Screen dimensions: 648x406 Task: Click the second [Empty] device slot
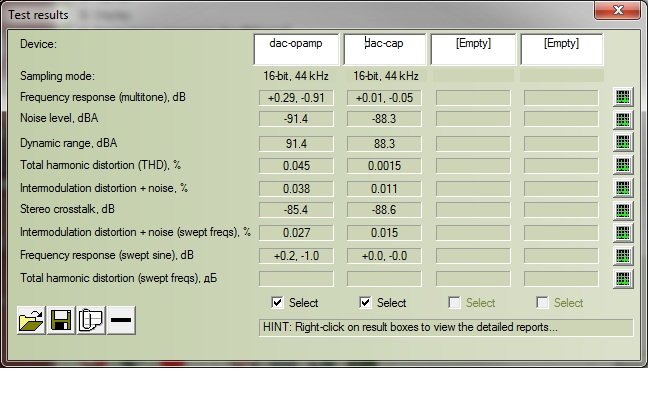[562, 49]
